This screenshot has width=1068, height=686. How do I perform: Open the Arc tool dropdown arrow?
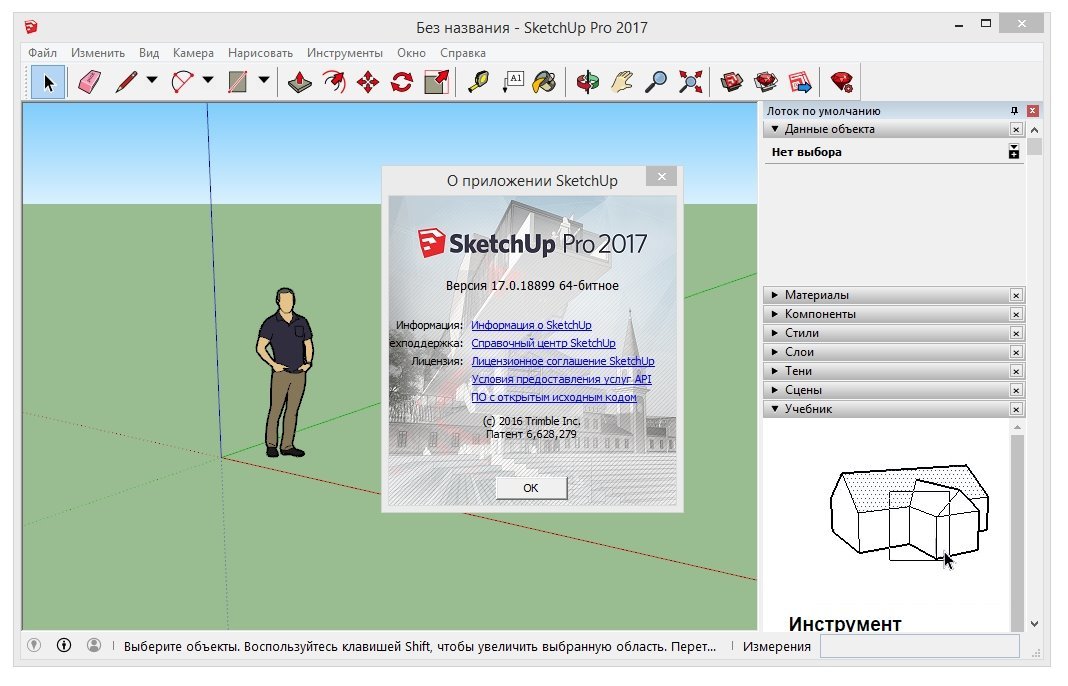tap(208, 80)
